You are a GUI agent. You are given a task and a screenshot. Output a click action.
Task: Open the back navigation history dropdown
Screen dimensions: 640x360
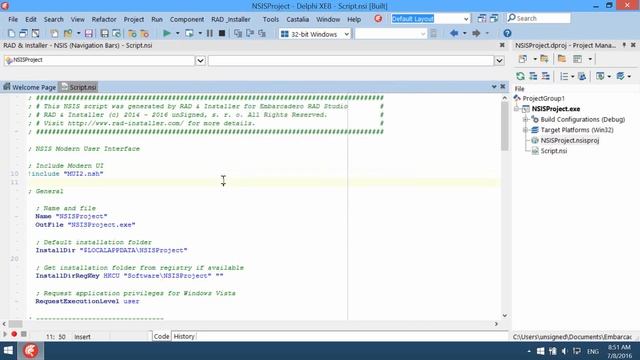point(464,33)
